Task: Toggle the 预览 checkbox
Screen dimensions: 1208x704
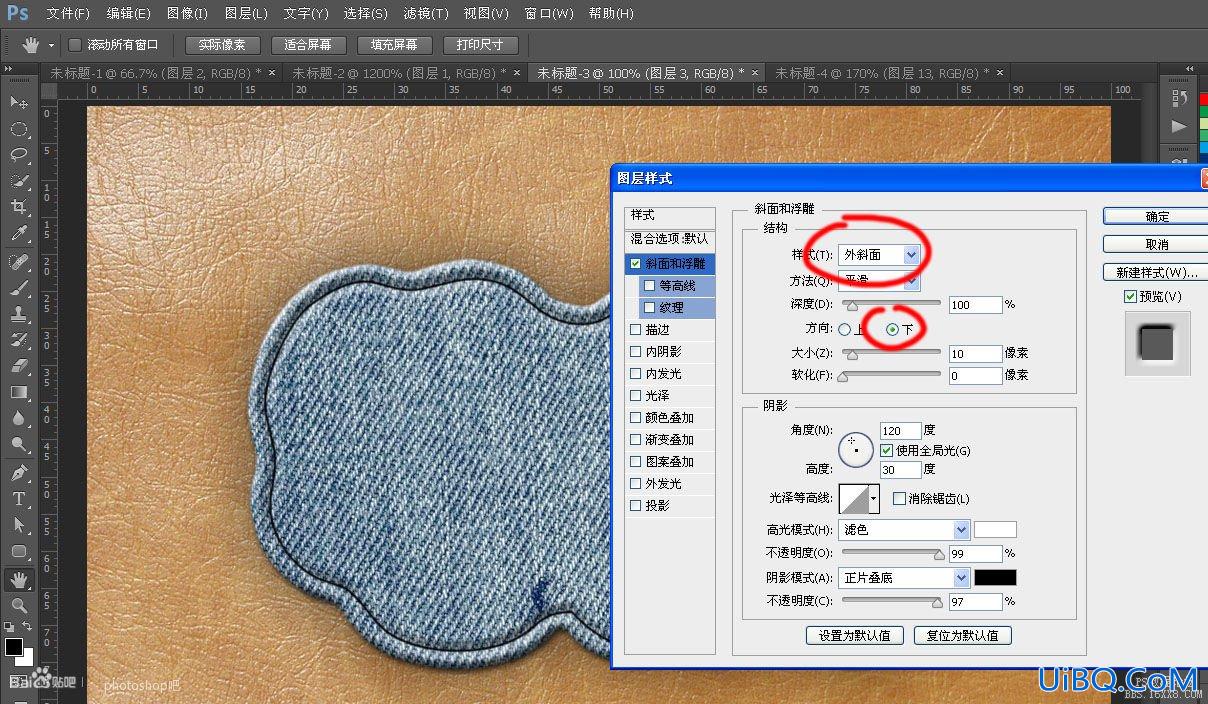Action: click(x=1130, y=297)
